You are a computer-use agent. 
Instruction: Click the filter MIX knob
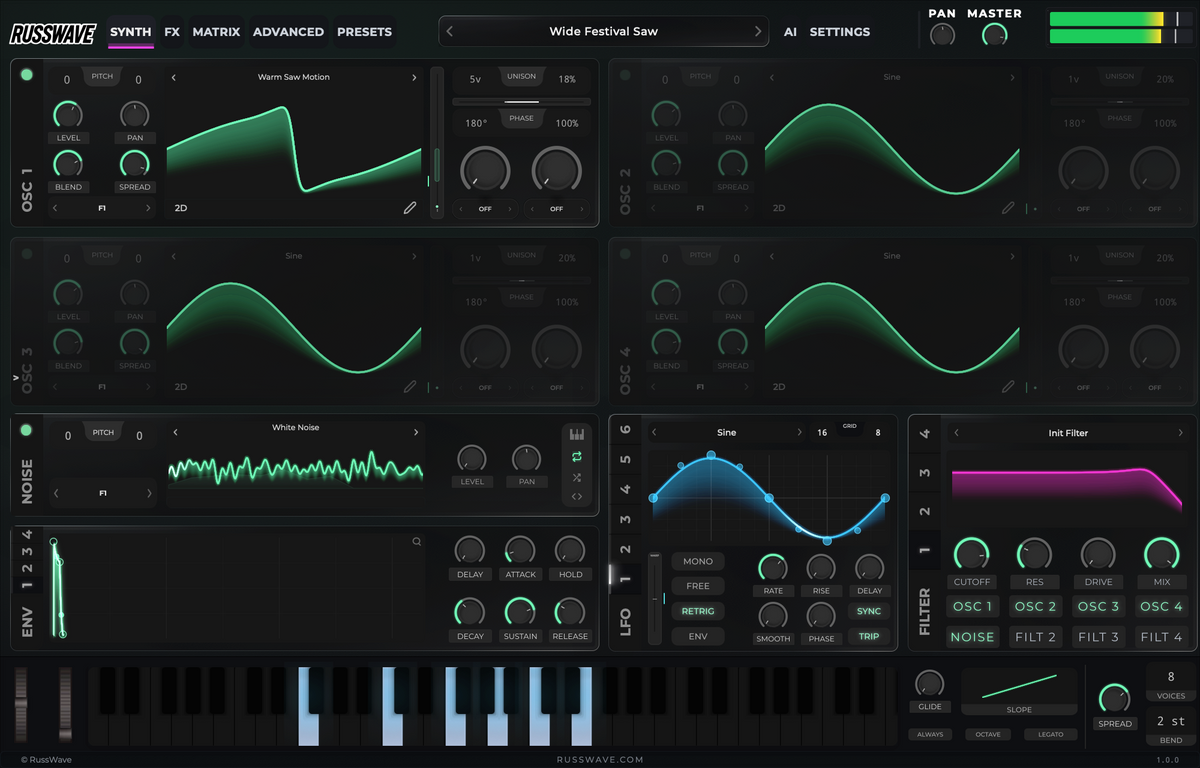click(1160, 554)
